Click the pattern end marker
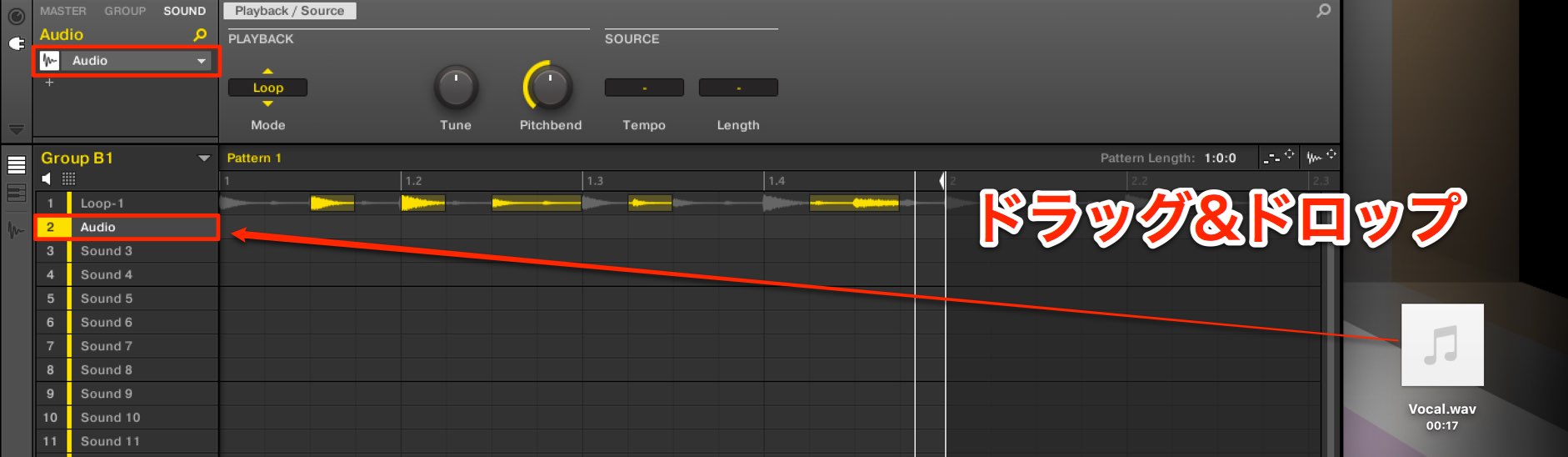Image resolution: width=1568 pixels, height=457 pixels. [x=942, y=180]
